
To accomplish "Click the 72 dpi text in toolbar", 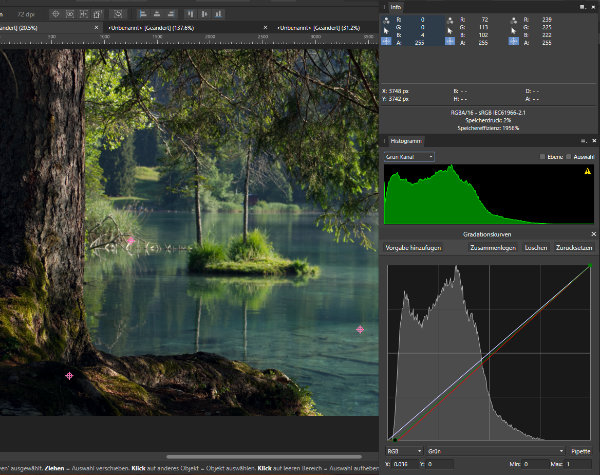I will [25, 15].
